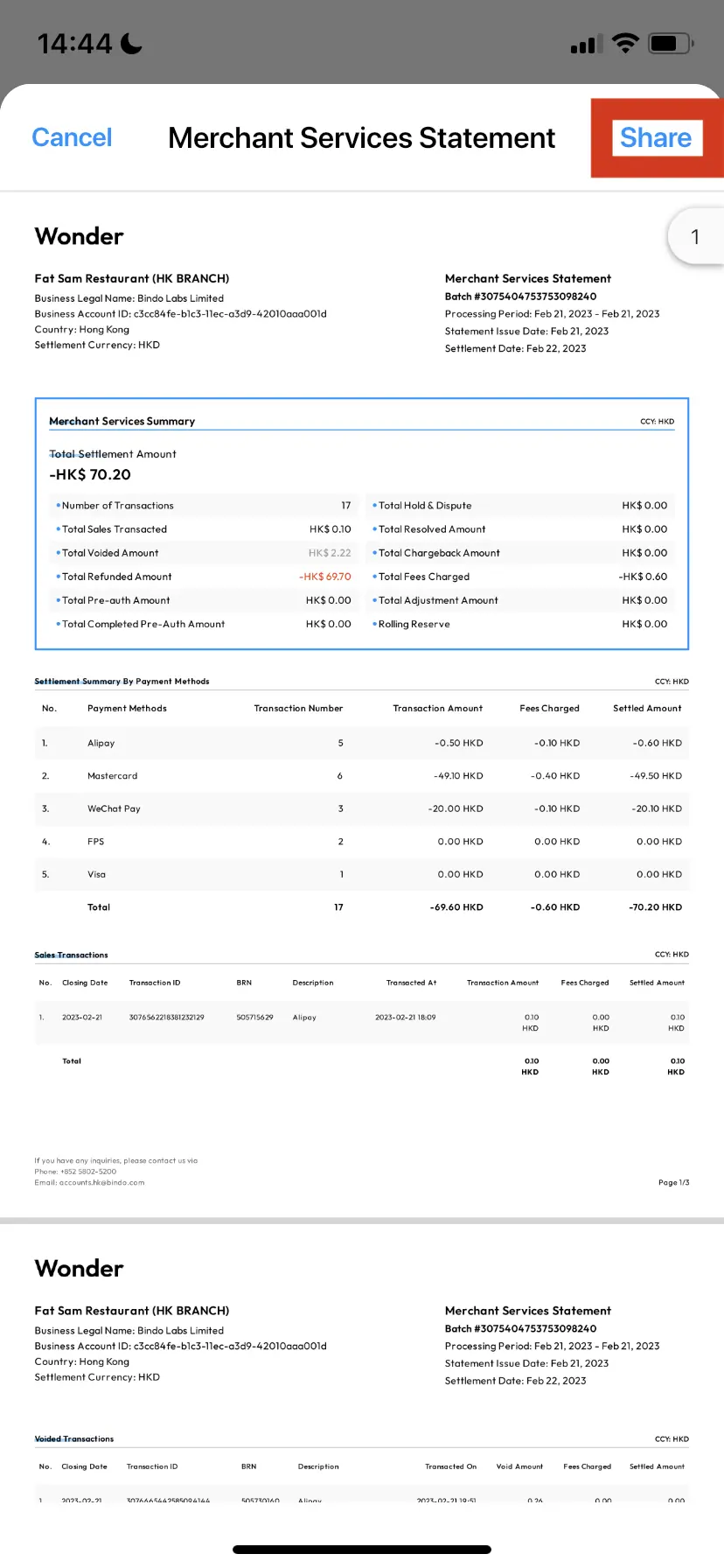
Task: Select 17 beside Number of Transactions
Action: pos(346,506)
